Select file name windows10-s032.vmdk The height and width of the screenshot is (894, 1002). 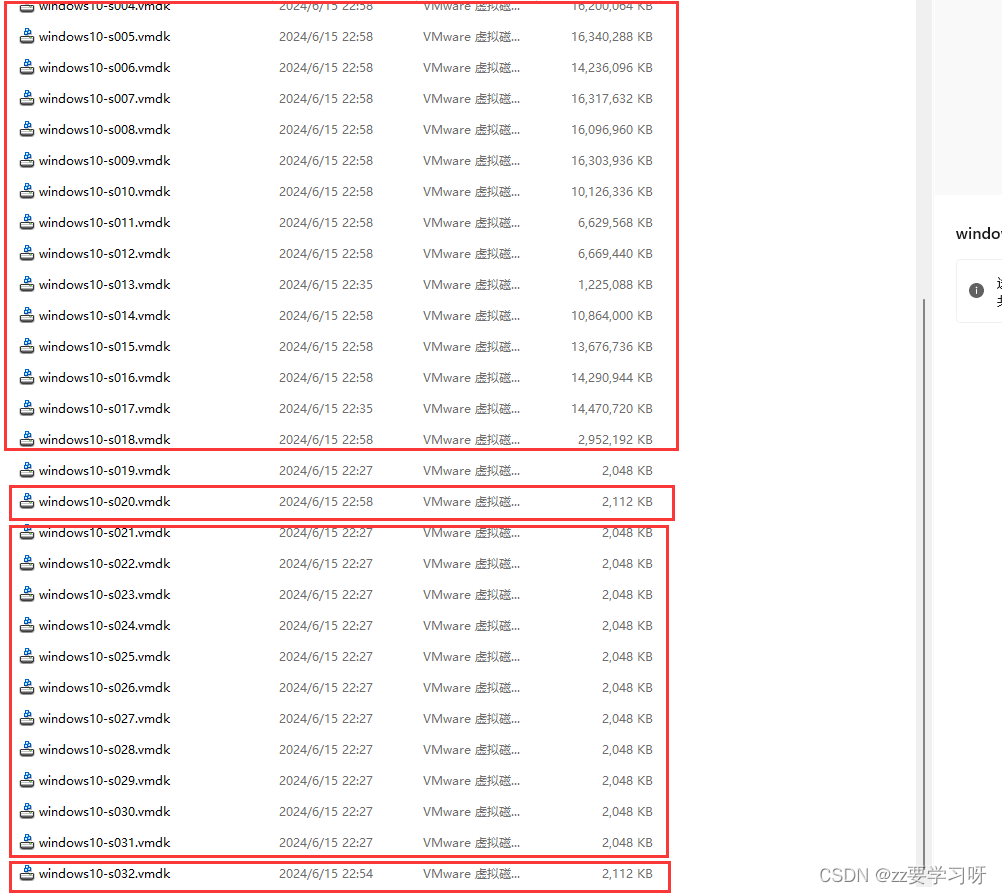(104, 874)
